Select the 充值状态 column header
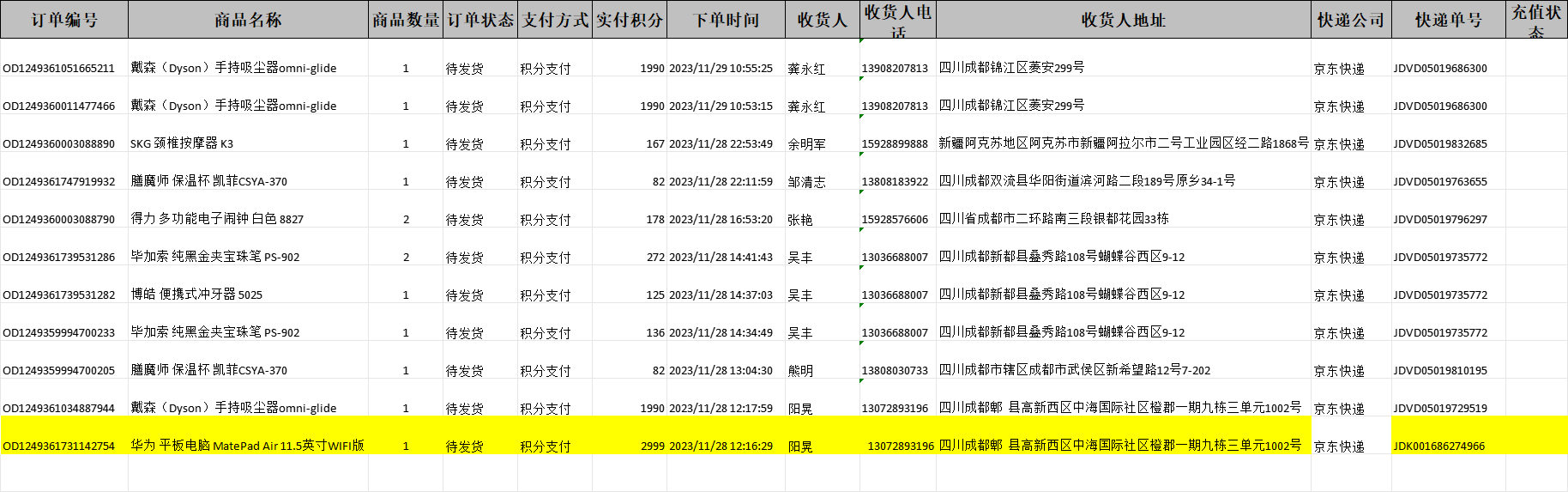The width and height of the screenshot is (1568, 492). tap(1536, 20)
